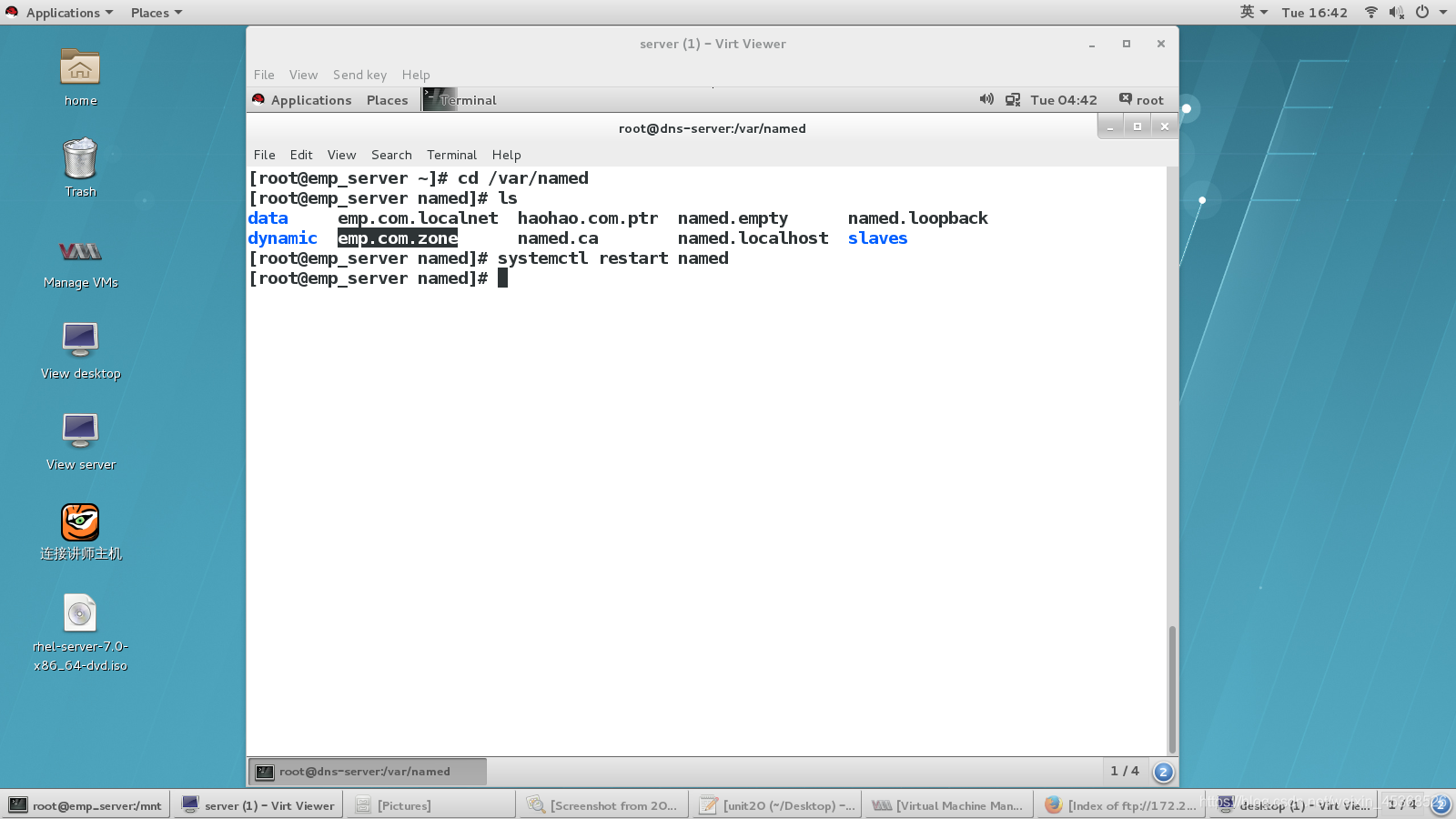
Task: Open the terminal Edit menu
Action: point(301,155)
